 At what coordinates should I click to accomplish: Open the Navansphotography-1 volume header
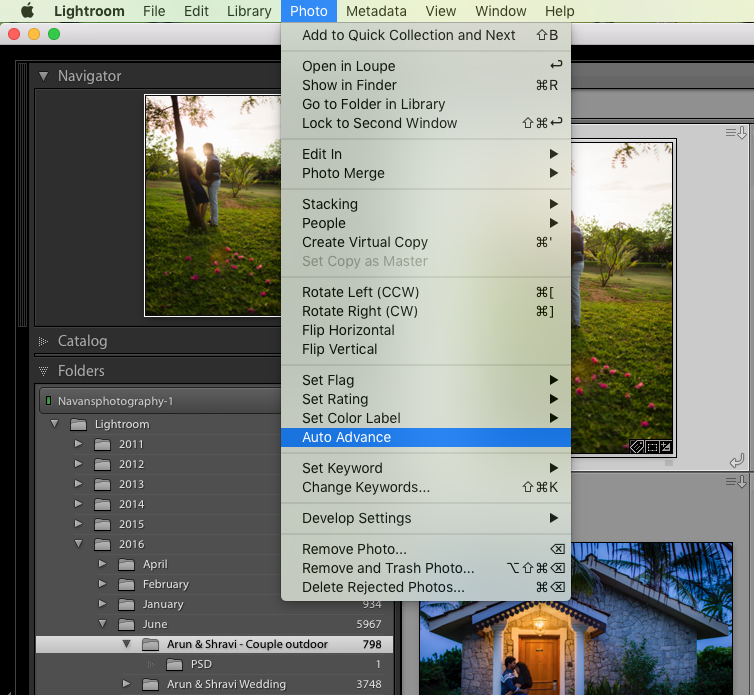point(160,401)
